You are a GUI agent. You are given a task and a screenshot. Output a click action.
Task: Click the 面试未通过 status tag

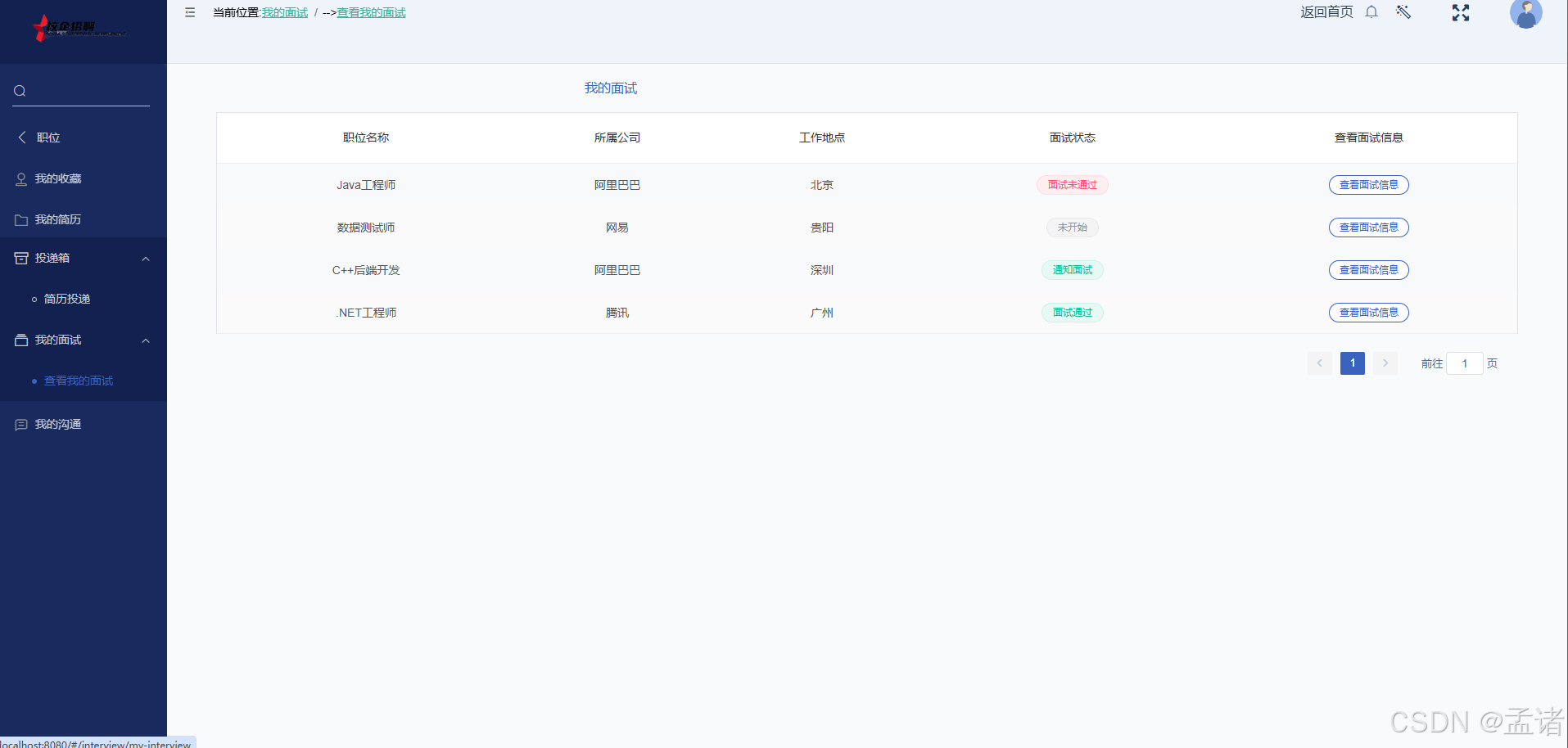pyautogui.click(x=1072, y=185)
